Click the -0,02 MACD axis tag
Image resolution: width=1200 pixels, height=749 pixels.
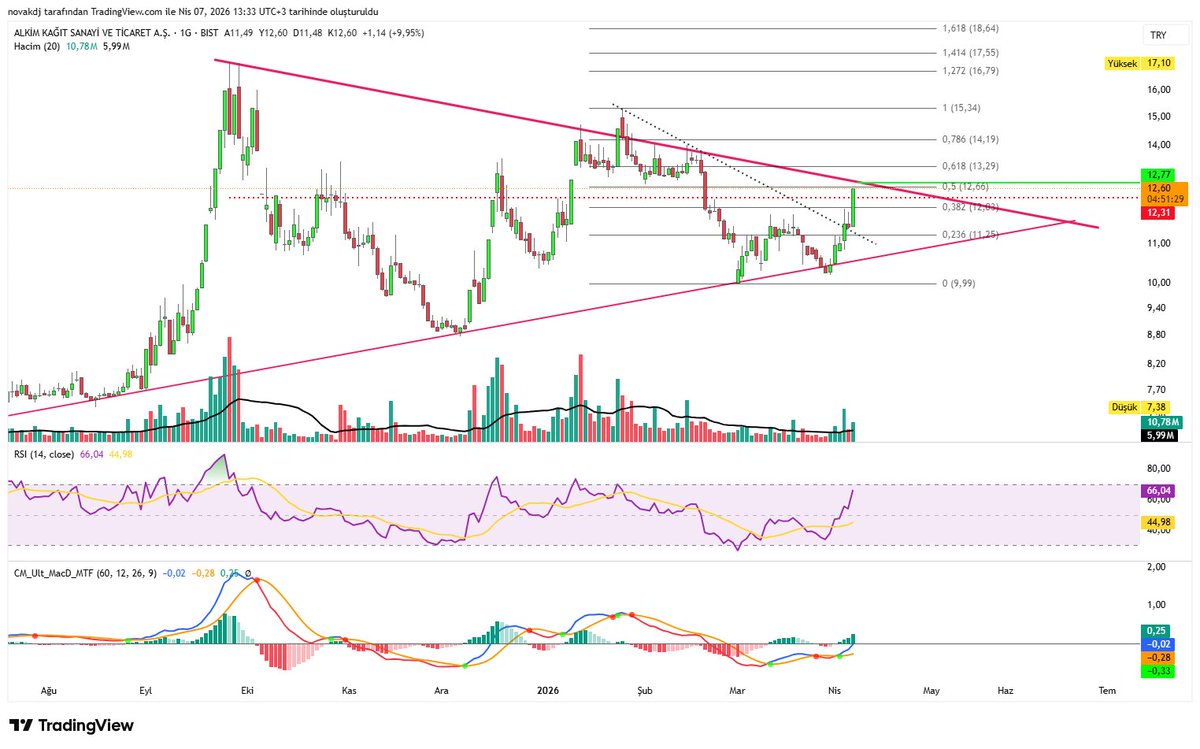click(x=1158, y=644)
